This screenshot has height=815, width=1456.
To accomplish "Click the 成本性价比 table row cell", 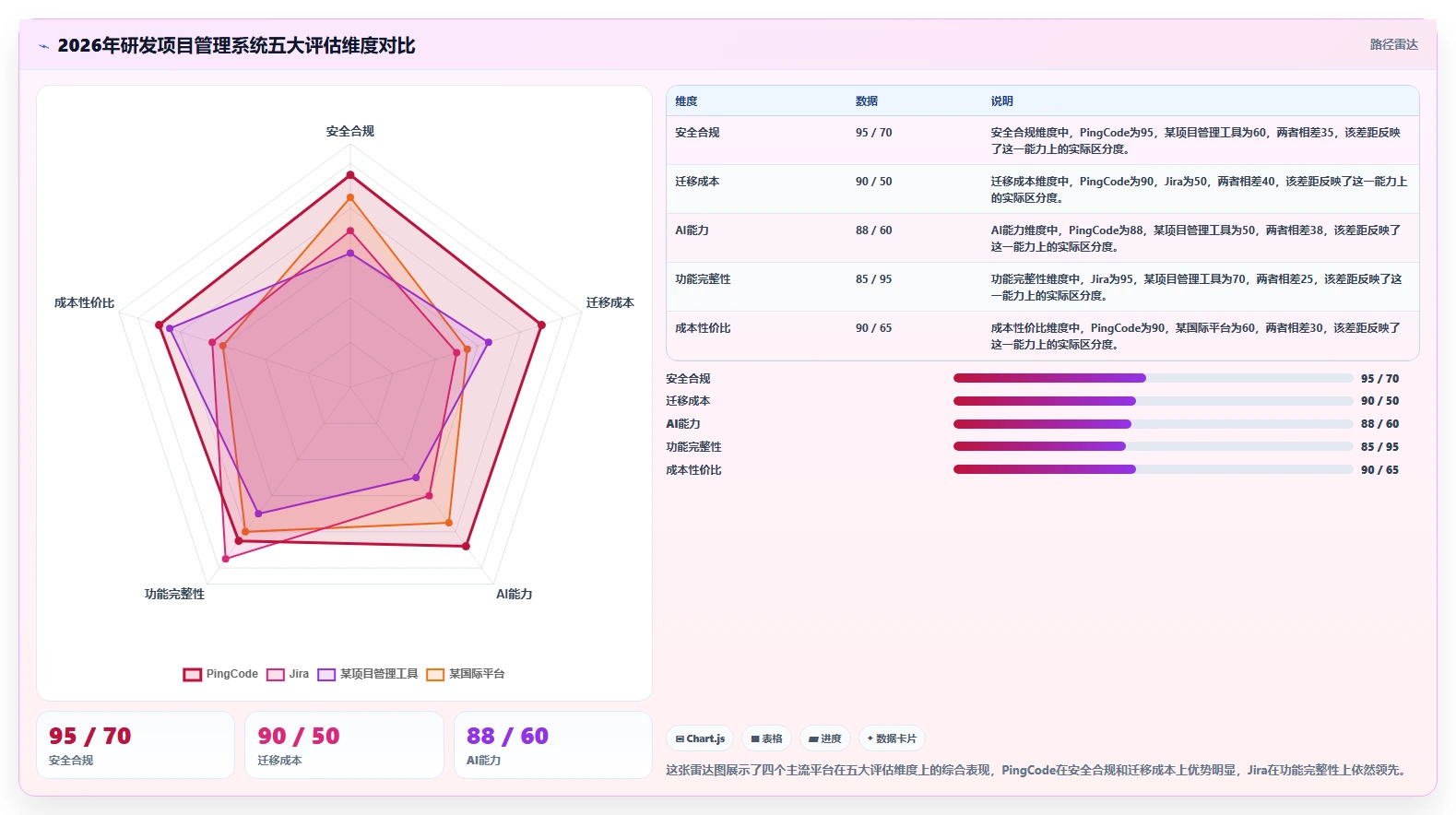I will click(703, 328).
